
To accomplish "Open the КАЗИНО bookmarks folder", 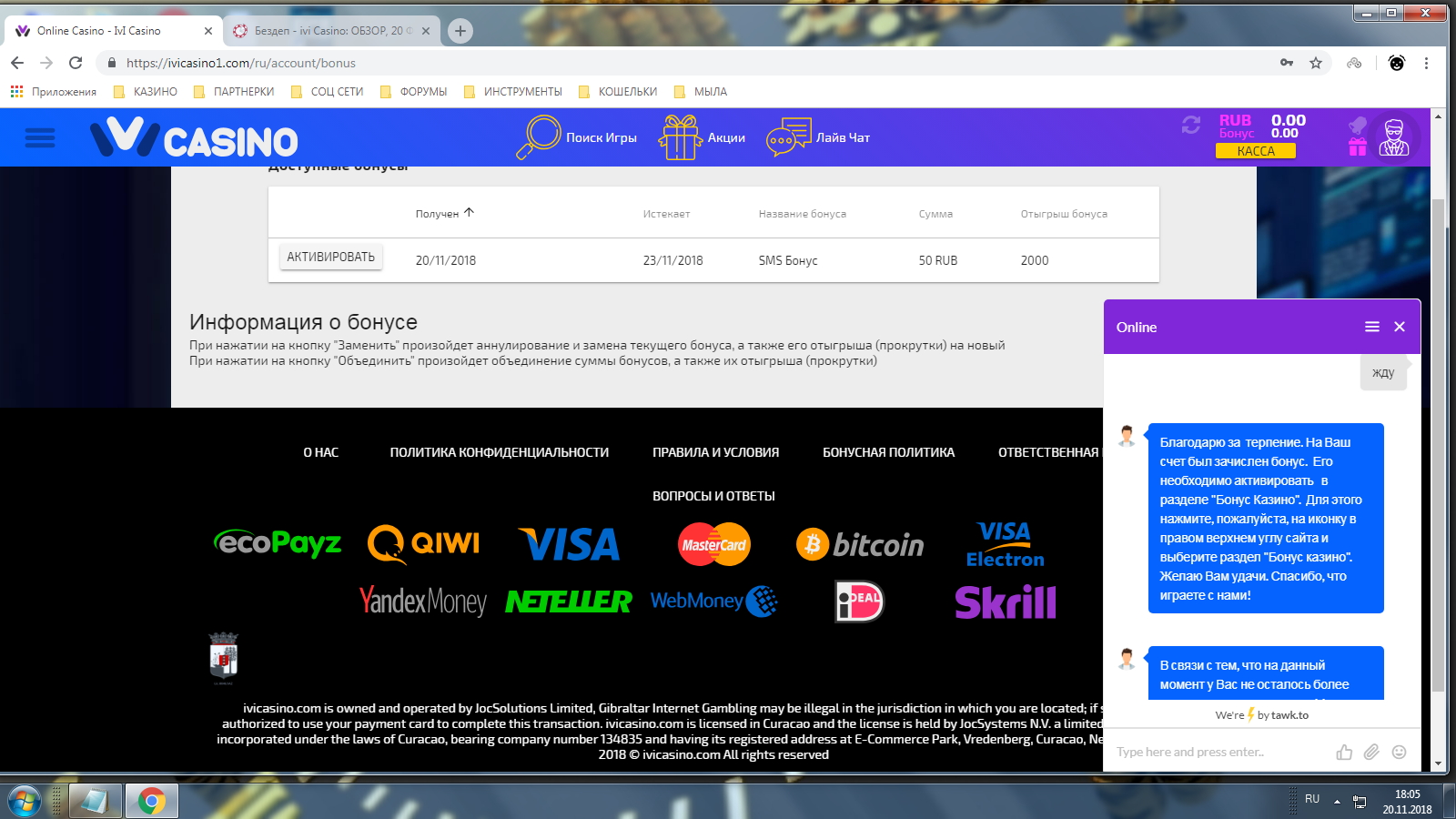I will [146, 92].
